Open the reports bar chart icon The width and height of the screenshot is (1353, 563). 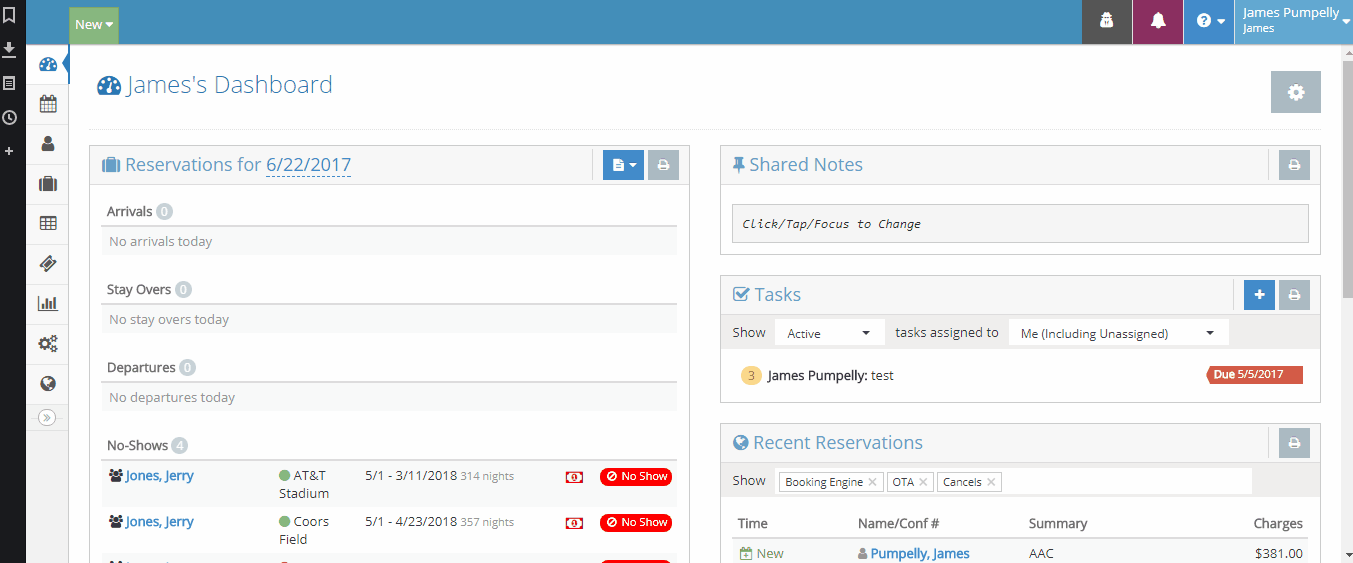point(47,304)
